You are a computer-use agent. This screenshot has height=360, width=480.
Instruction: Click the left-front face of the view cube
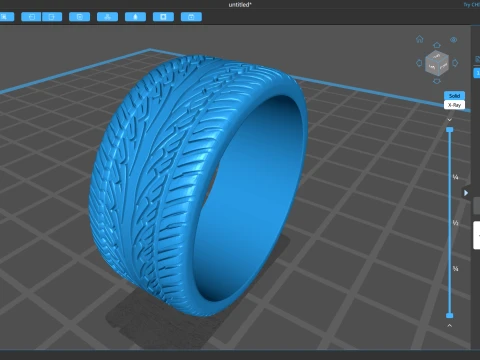(431, 67)
